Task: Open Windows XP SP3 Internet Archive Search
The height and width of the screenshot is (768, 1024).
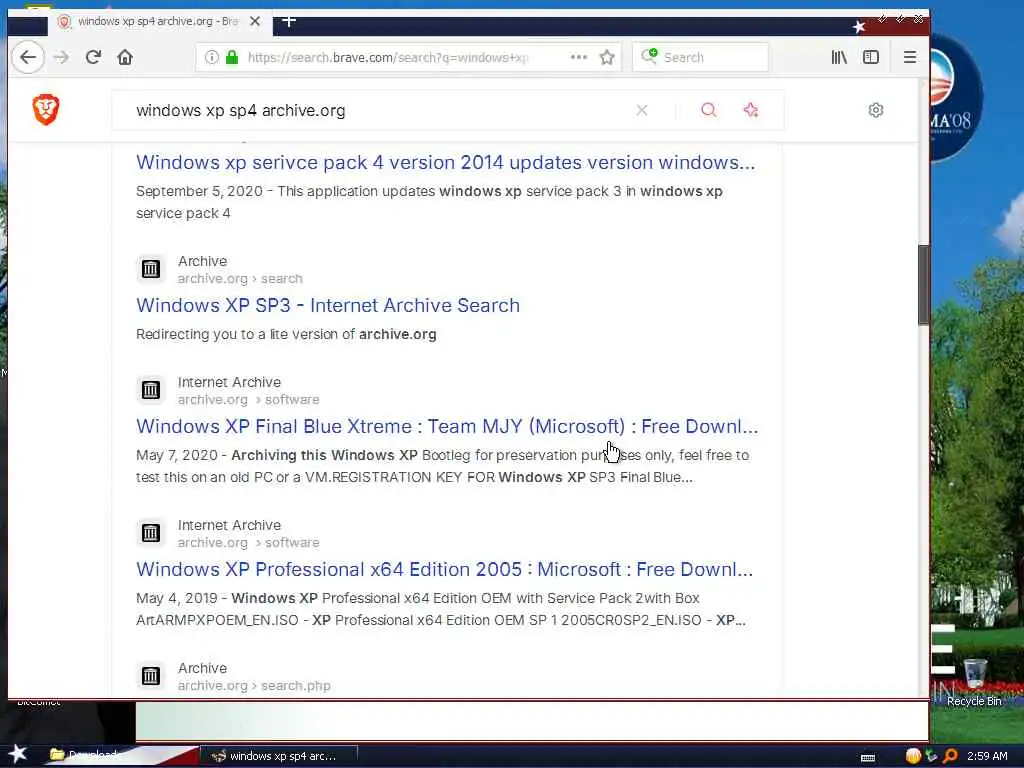Action: [x=328, y=306]
